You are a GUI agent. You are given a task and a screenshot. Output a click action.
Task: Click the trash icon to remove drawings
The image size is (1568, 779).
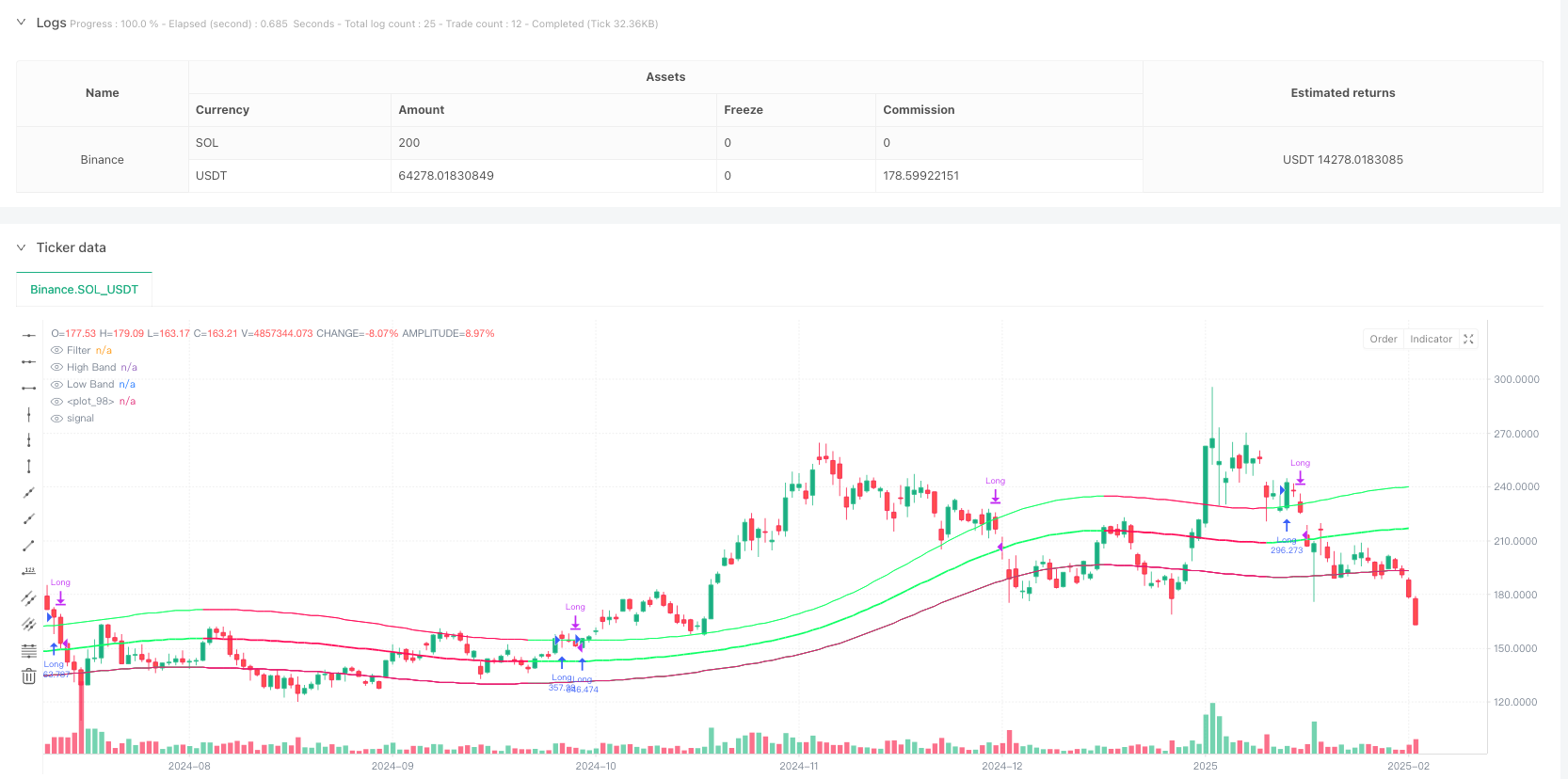tap(29, 676)
